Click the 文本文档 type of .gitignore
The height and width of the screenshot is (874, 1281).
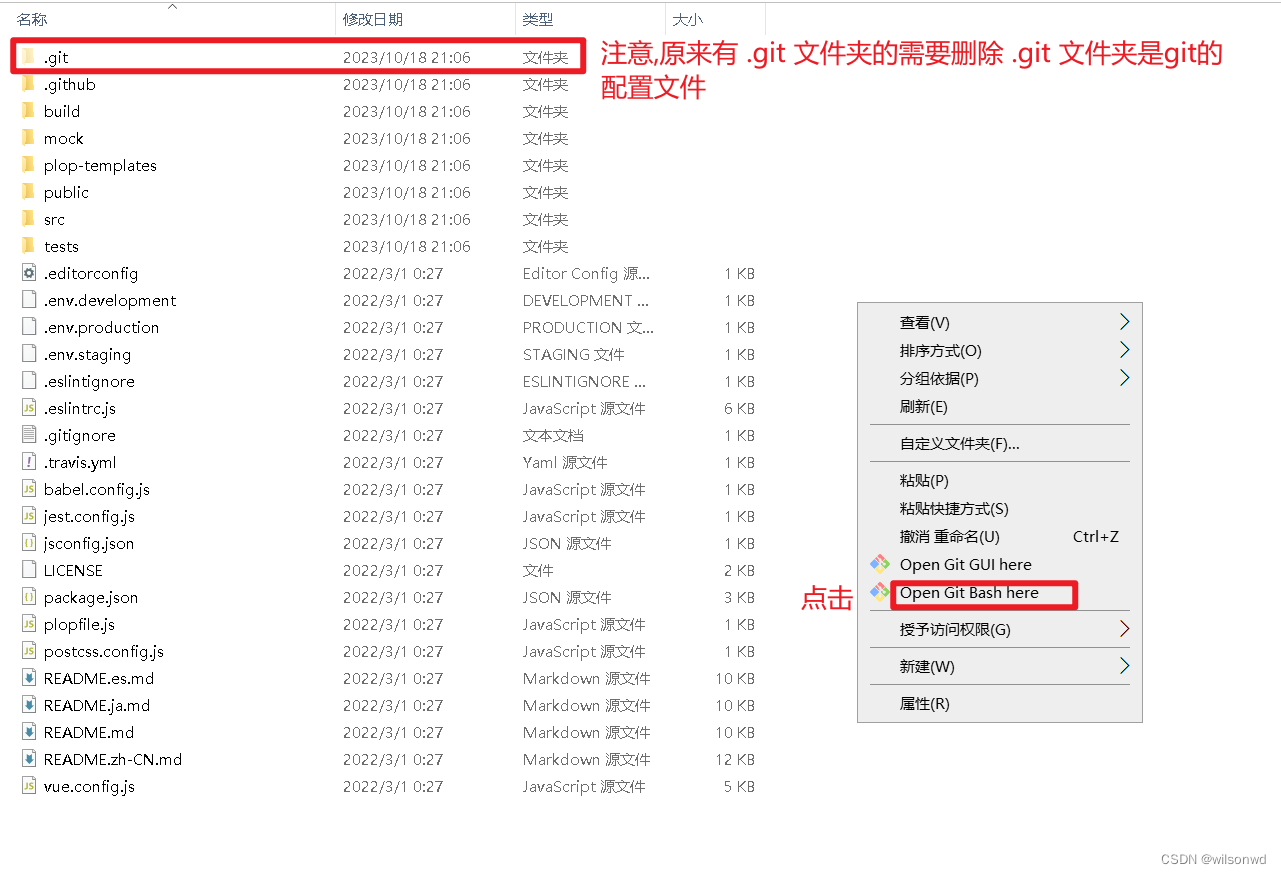(553, 435)
